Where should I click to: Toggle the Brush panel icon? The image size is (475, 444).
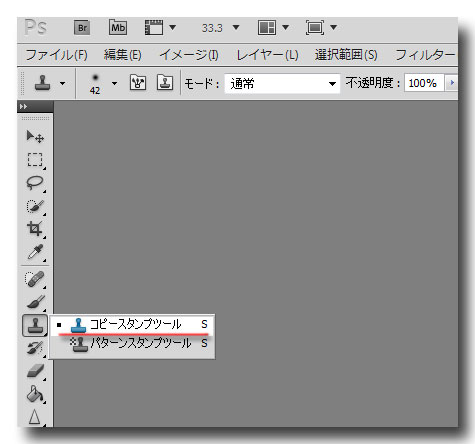coord(138,83)
